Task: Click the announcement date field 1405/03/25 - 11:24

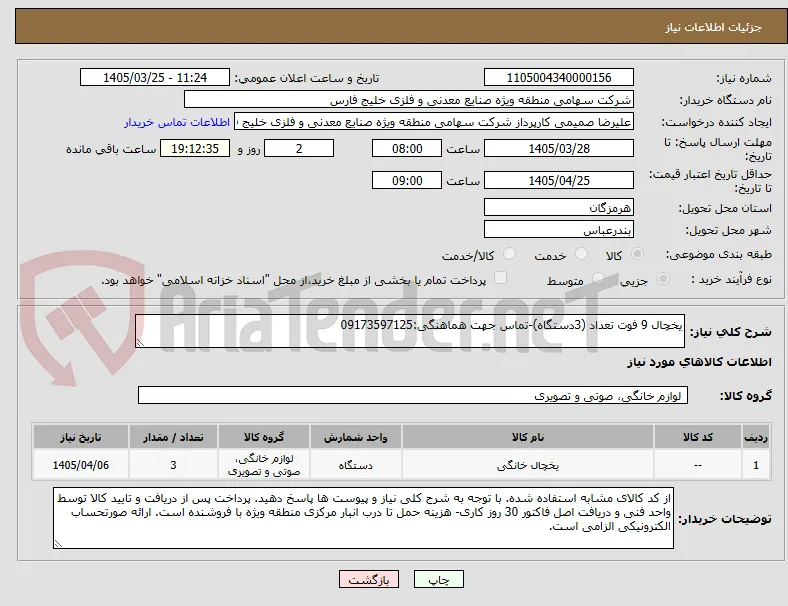Action: (x=155, y=77)
